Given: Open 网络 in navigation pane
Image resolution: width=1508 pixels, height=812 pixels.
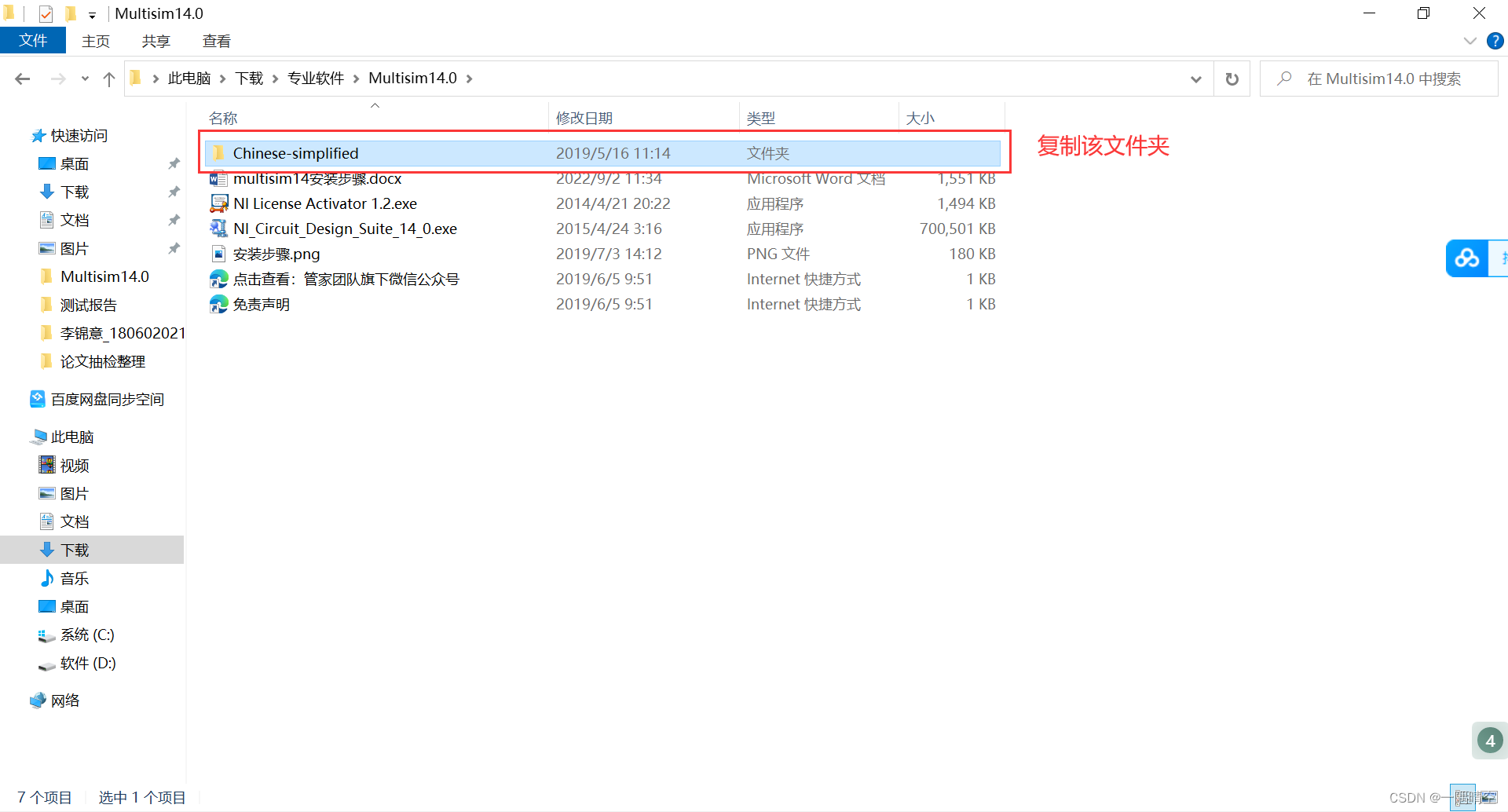Looking at the screenshot, I should coord(65,701).
